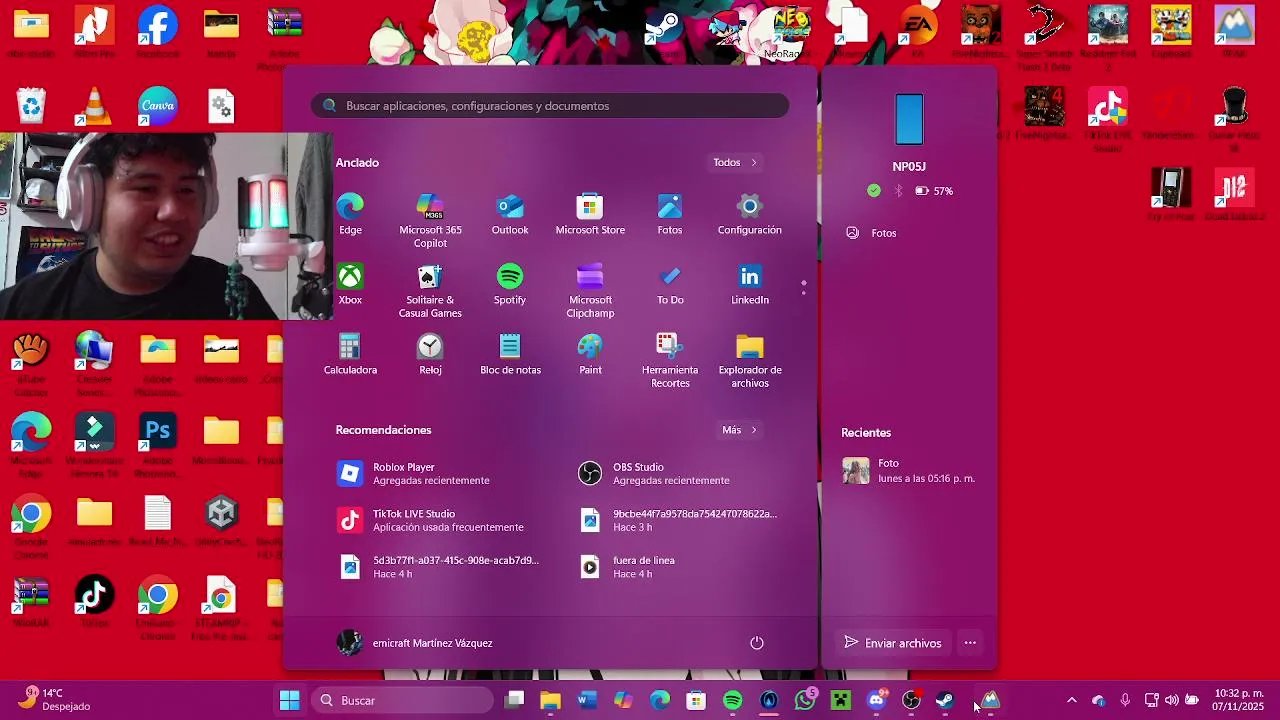Open Outlook from the Start menu
The width and height of the screenshot is (1280, 720).
tap(510, 215)
